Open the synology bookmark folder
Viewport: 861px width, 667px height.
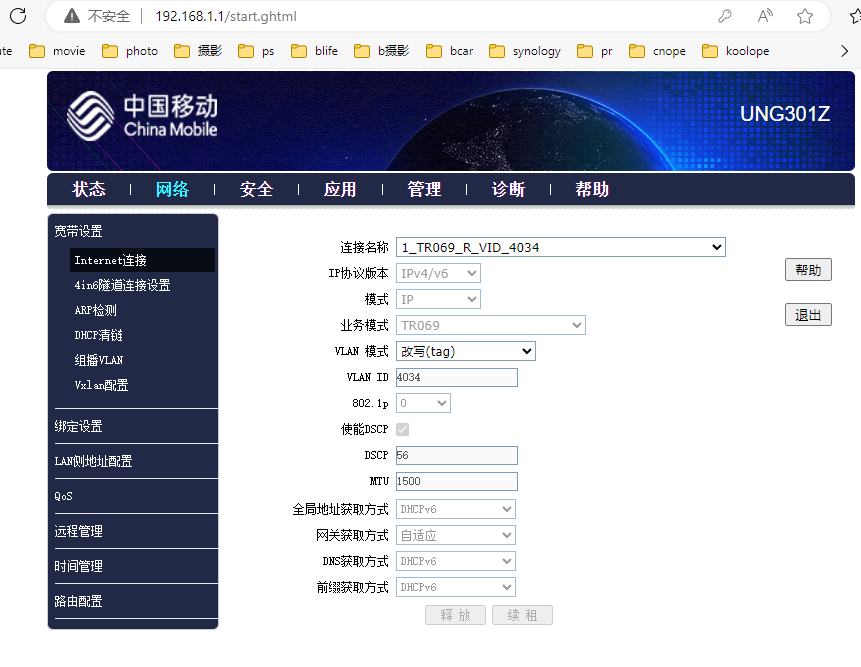(525, 51)
